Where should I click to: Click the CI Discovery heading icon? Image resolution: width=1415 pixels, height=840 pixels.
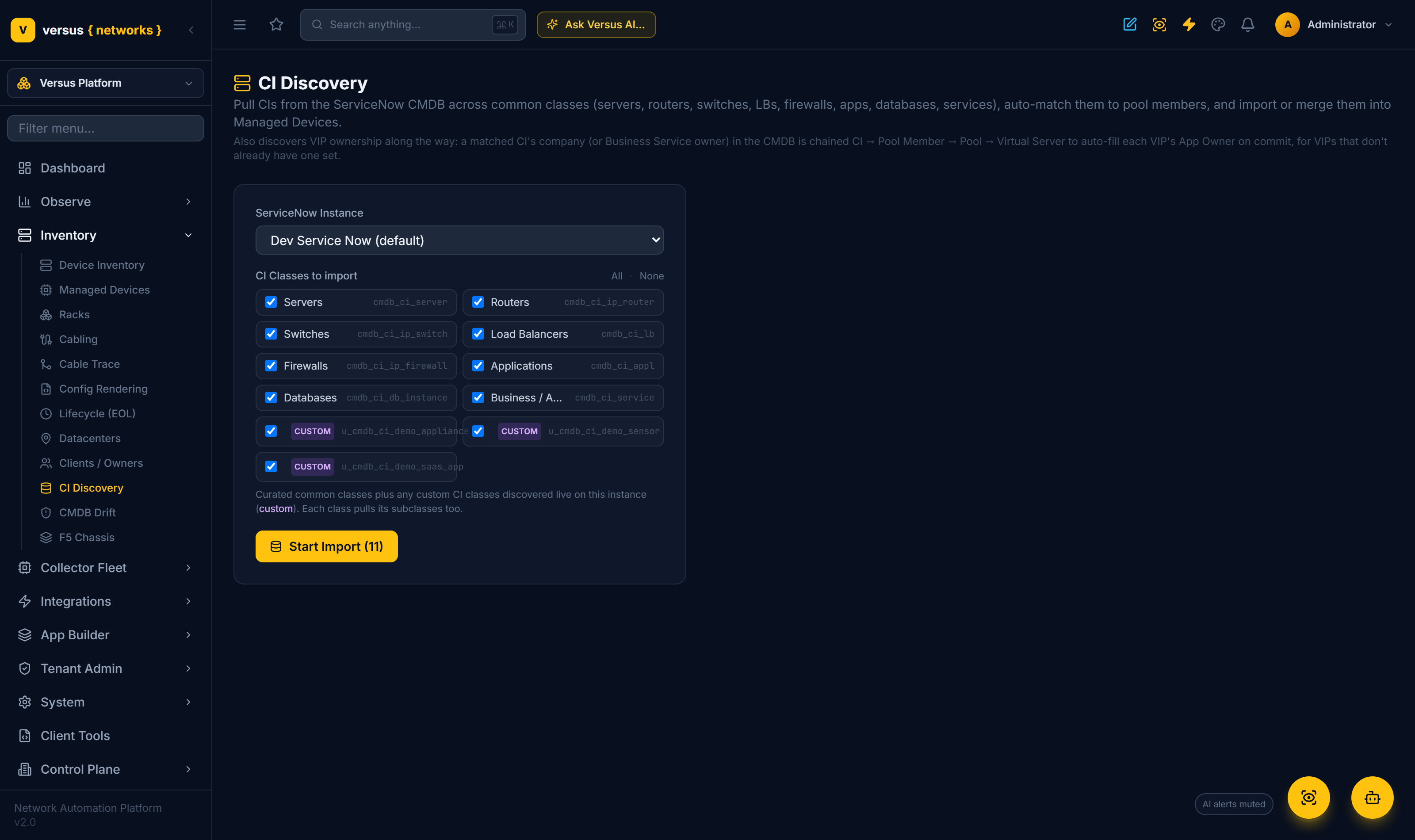coord(242,83)
